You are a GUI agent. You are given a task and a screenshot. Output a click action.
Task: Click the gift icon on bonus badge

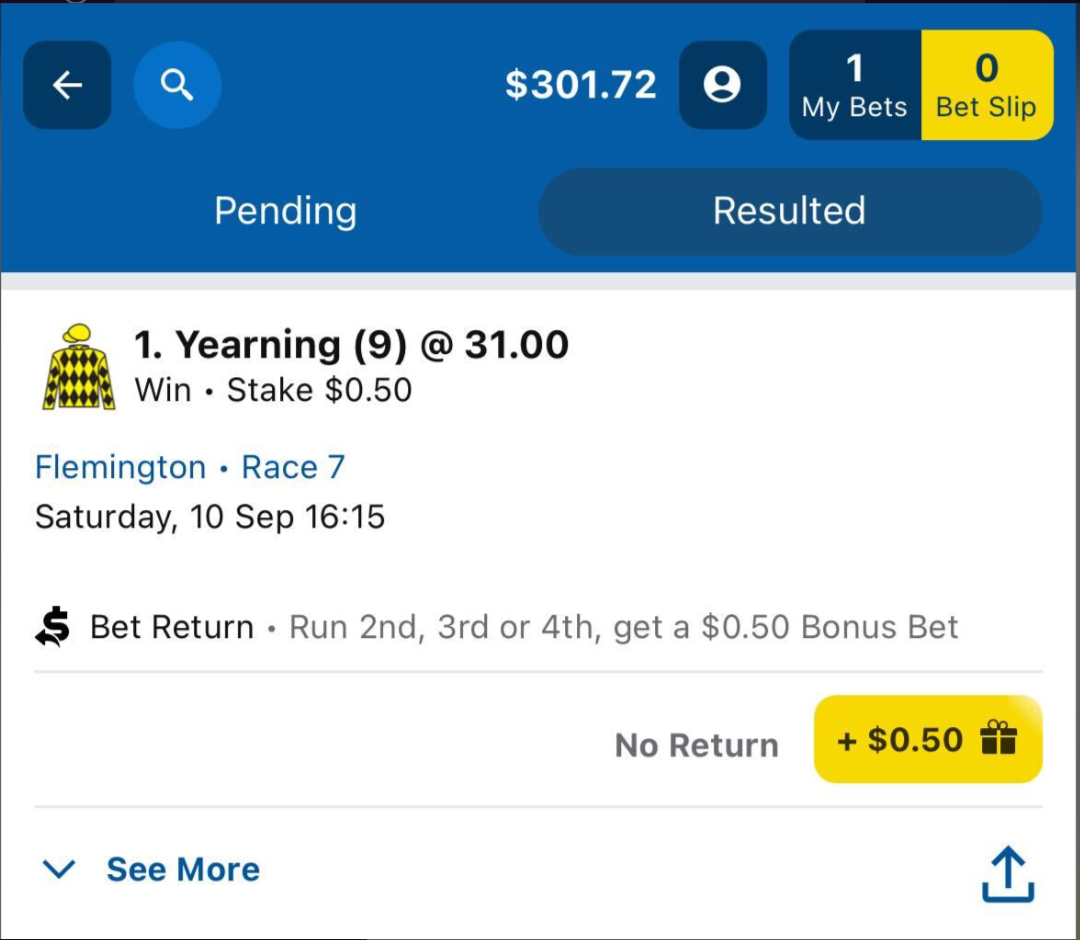(x=998, y=740)
